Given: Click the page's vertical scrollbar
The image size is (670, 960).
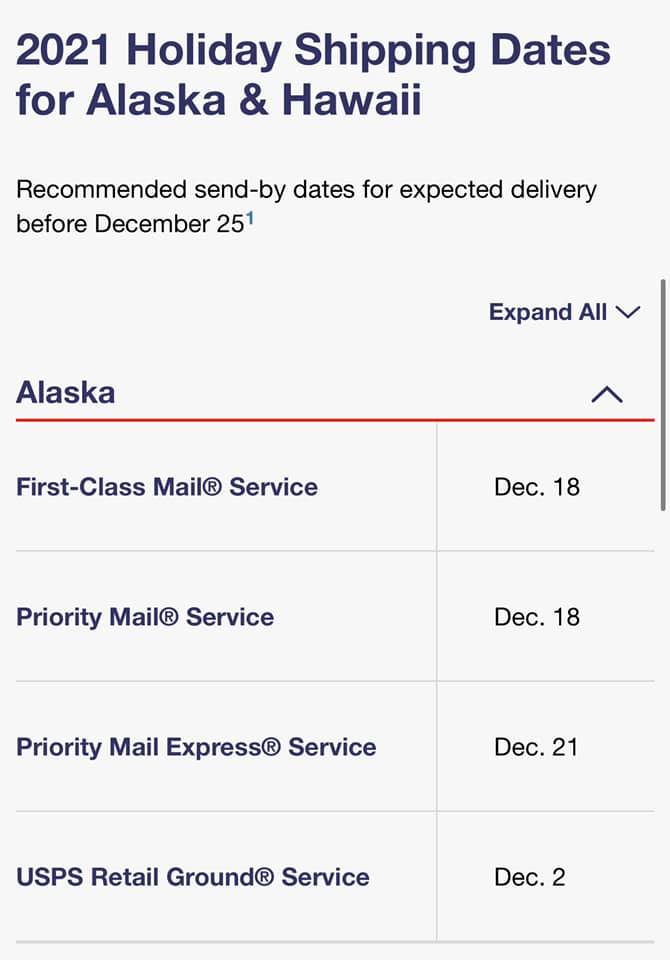Looking at the screenshot, I should (663, 390).
